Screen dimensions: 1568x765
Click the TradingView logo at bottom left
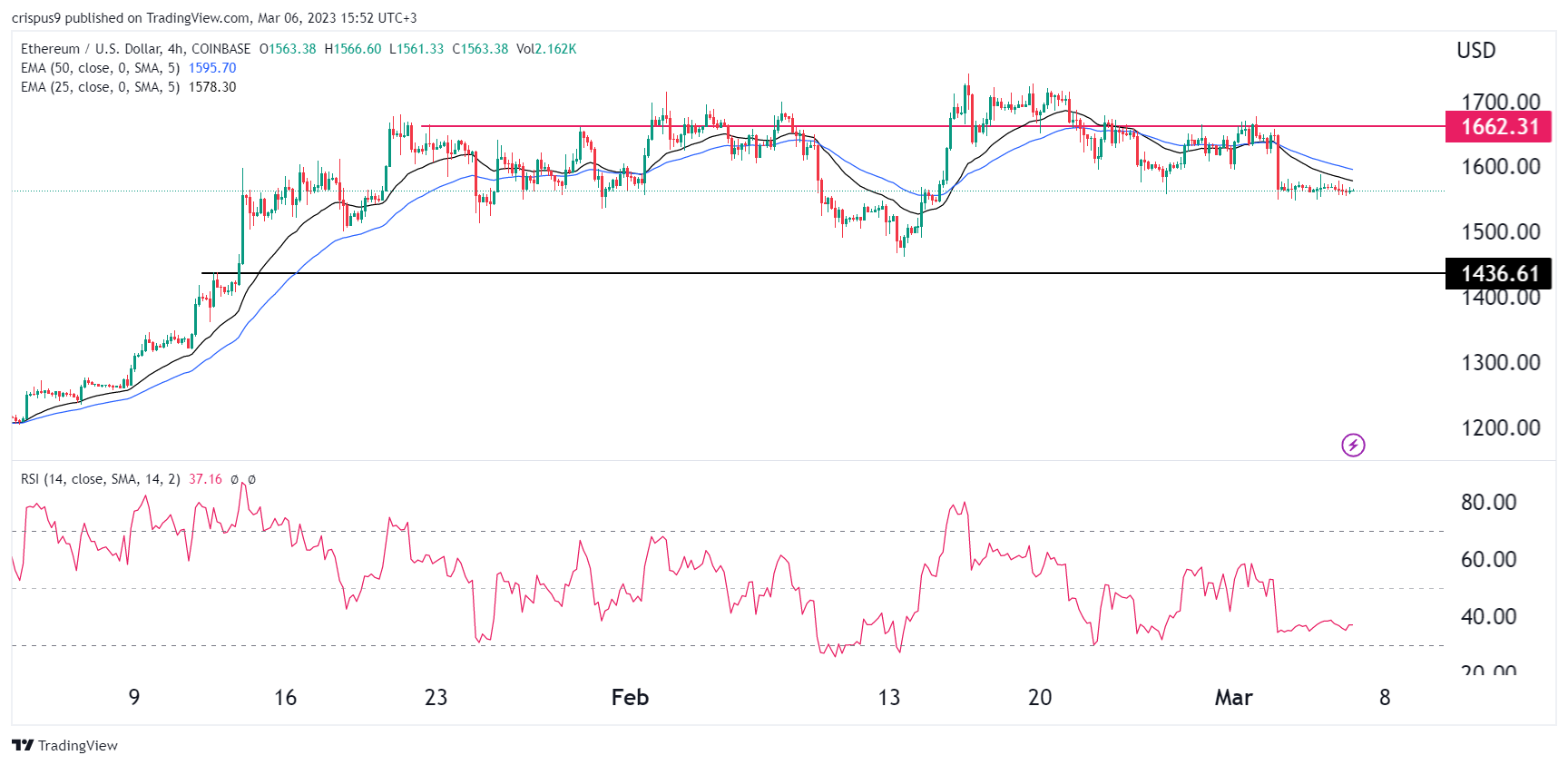23,745
